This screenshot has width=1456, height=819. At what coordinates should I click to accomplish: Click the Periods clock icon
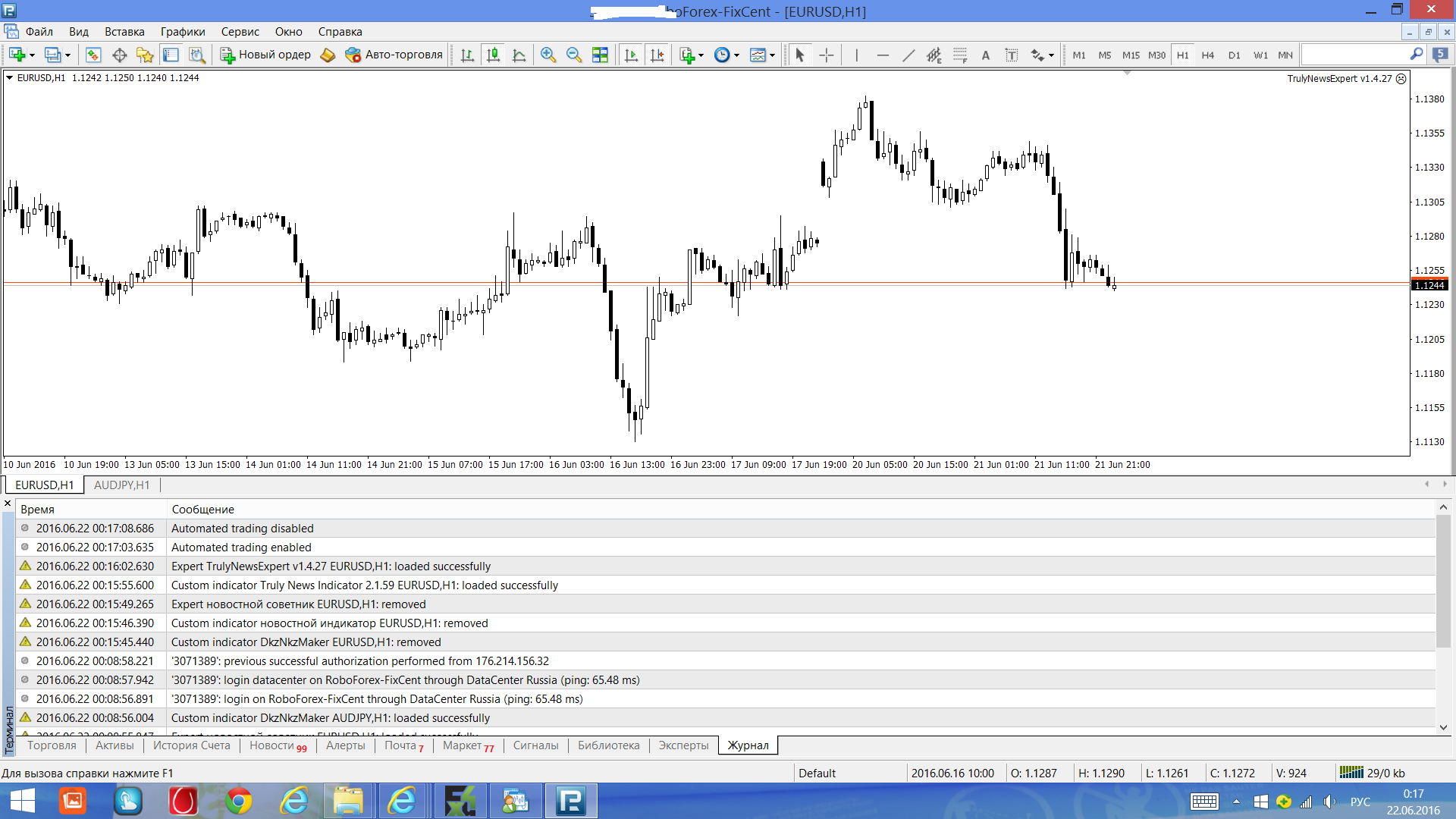(722, 55)
